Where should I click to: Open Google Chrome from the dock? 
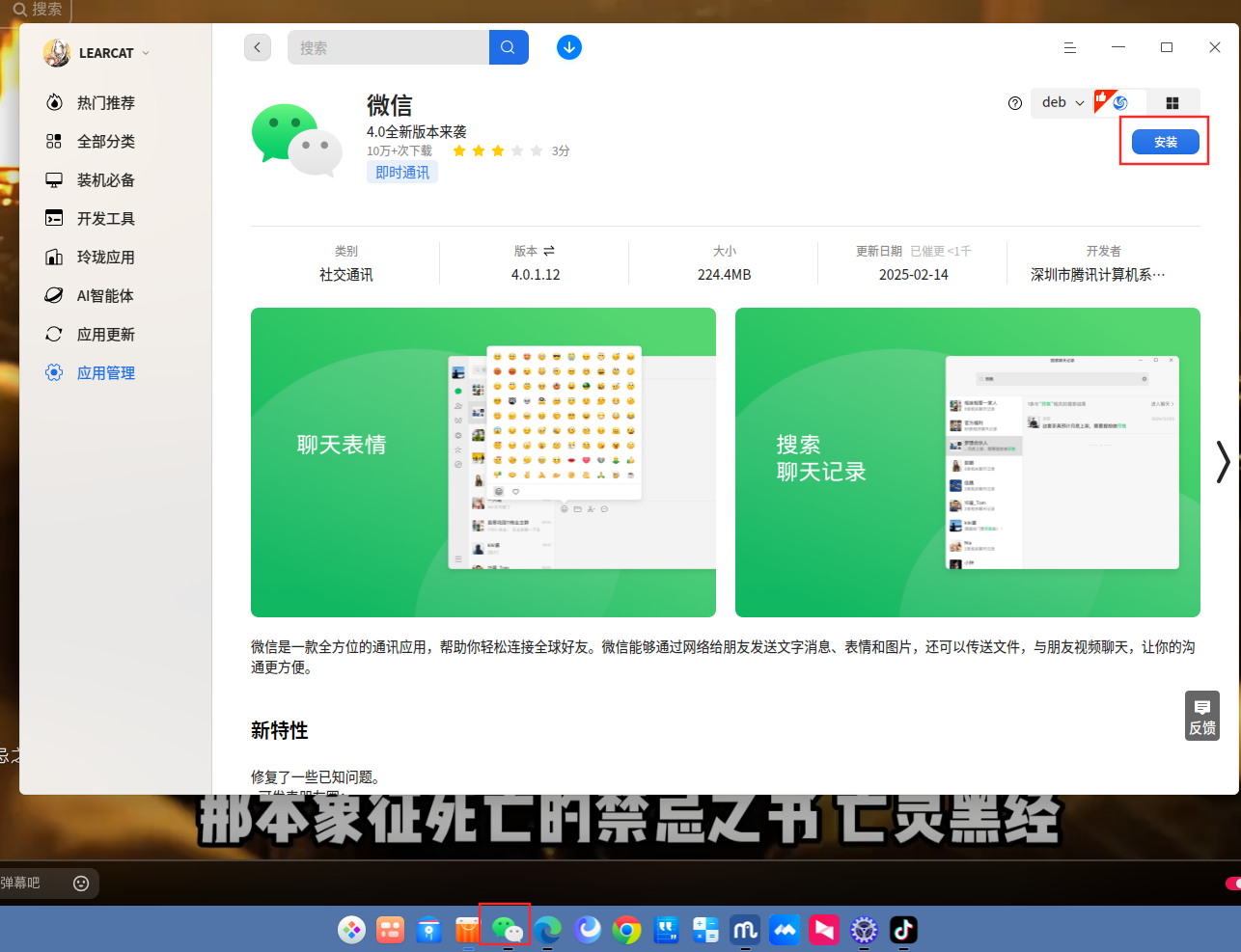tap(626, 930)
